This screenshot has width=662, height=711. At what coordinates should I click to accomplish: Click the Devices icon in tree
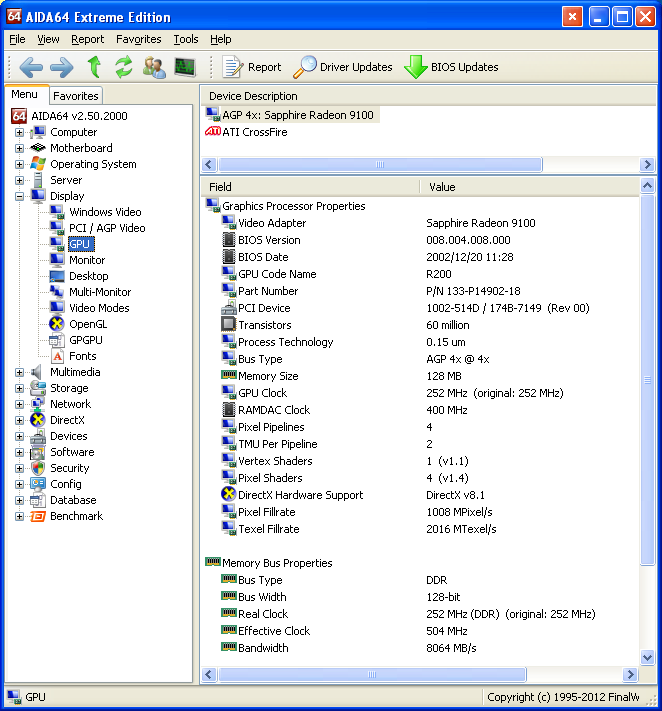pos(38,436)
